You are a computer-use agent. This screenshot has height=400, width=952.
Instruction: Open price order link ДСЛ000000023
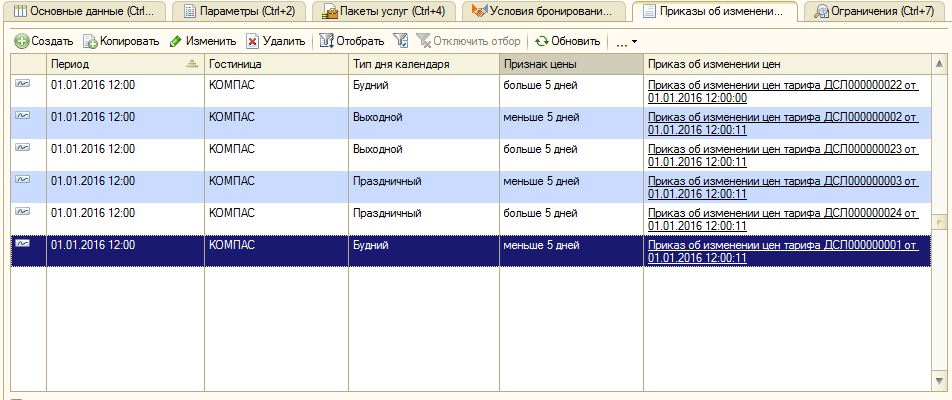[783, 155]
